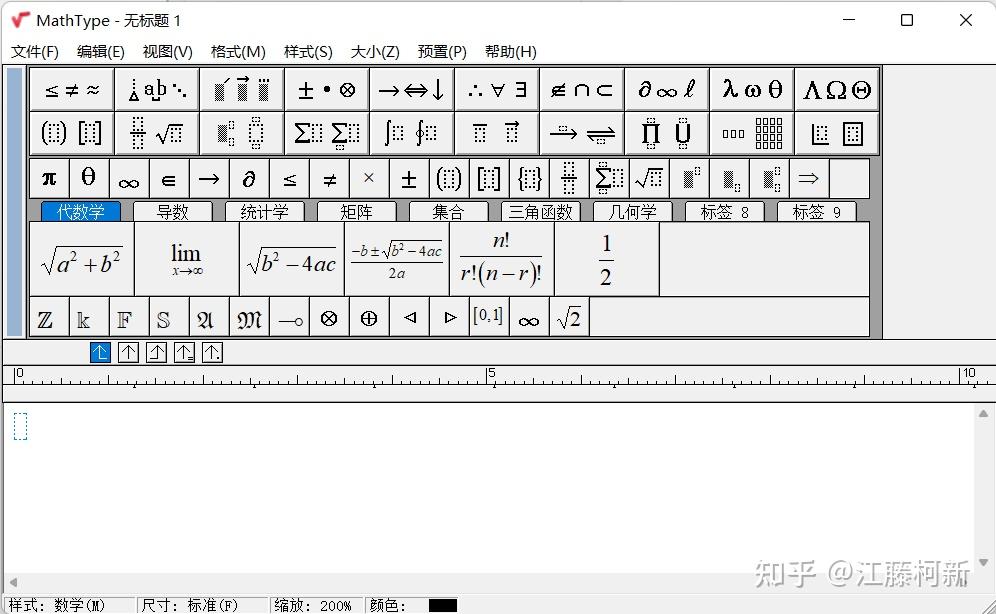The image size is (996, 614).
Task: Open products and set theory templates palette
Action: point(667,133)
